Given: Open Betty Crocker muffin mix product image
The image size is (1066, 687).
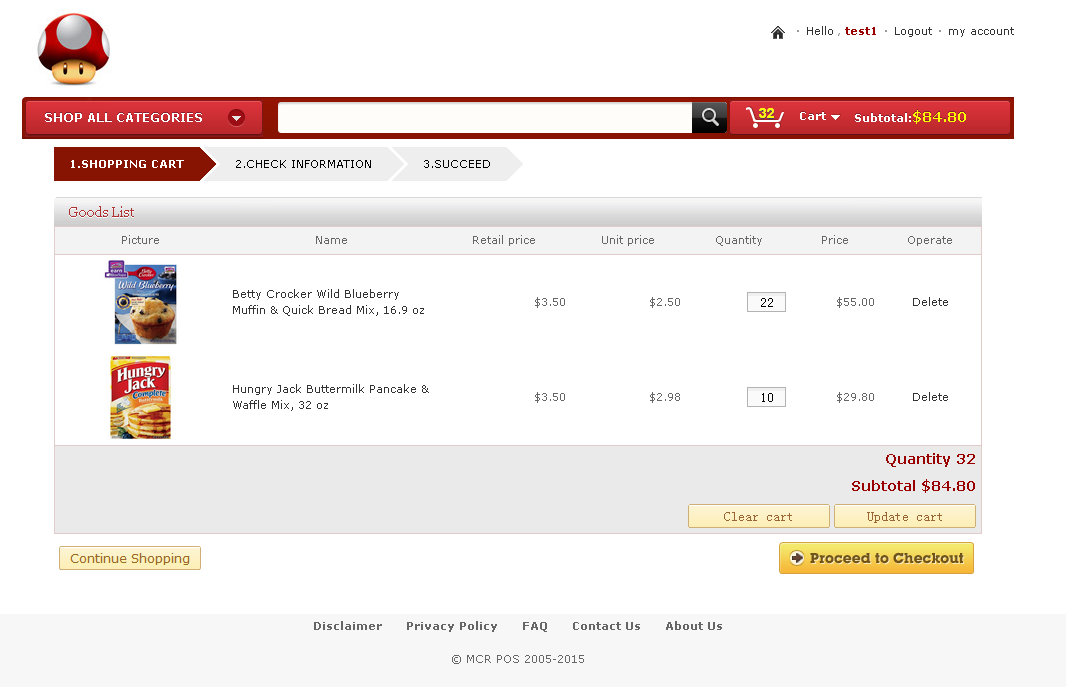Looking at the screenshot, I should tap(141, 302).
